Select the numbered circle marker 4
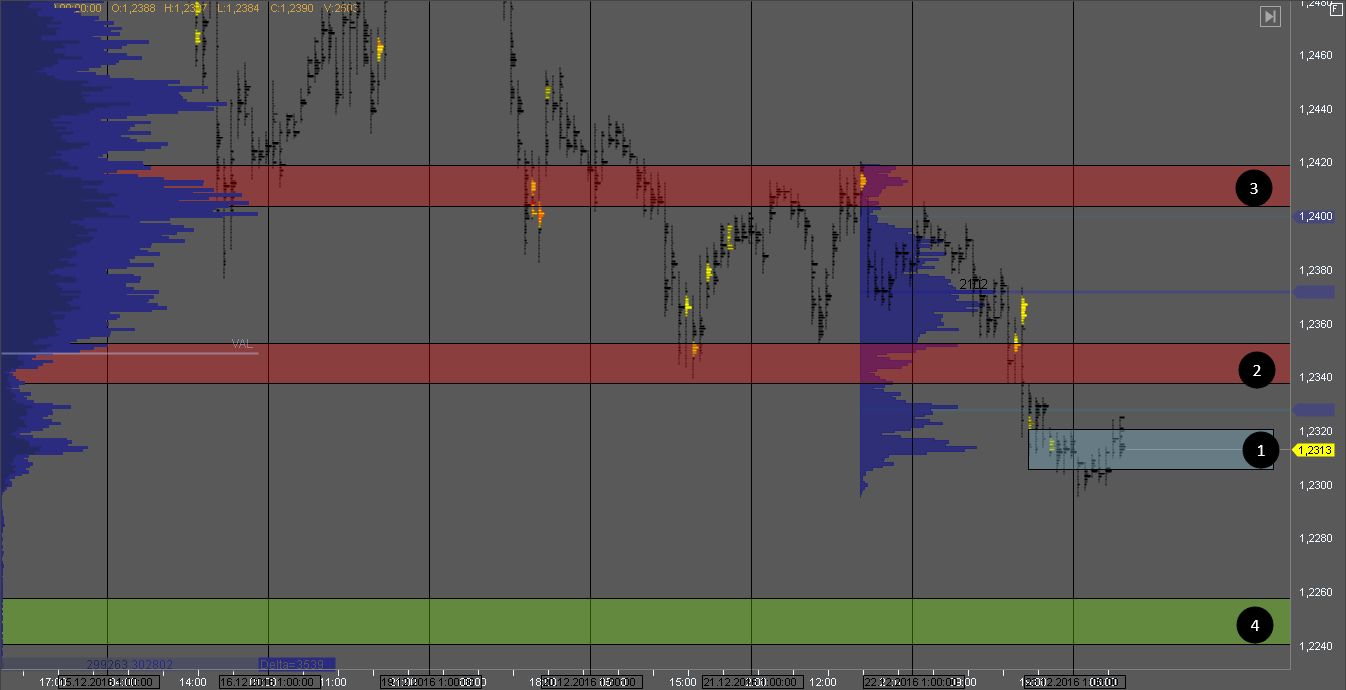This screenshot has width=1346, height=690. coord(1253,626)
